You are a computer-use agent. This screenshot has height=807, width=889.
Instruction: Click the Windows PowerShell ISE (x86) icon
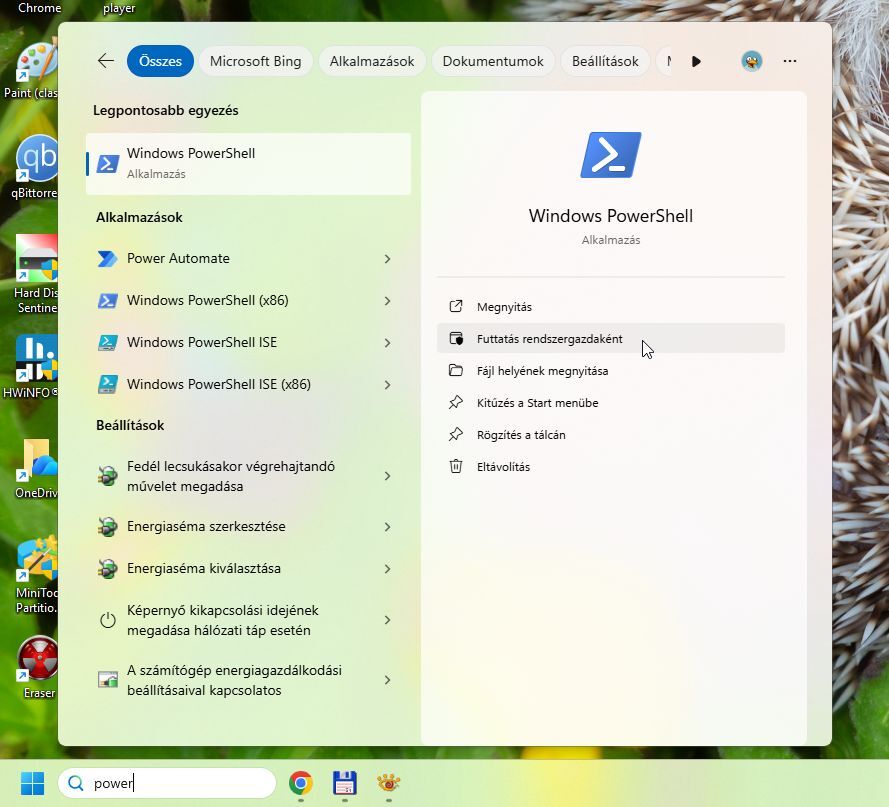pos(108,385)
